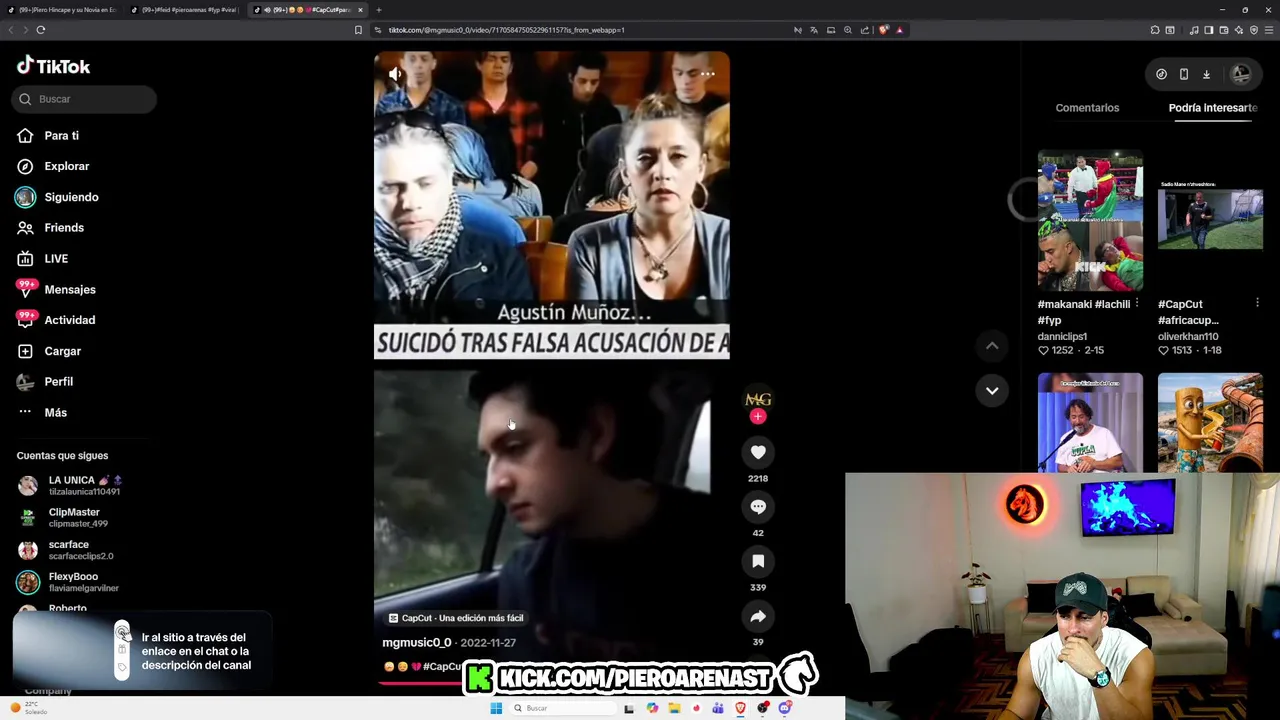Open the comments bubble icon
This screenshot has height=720, width=1280.
[x=758, y=507]
